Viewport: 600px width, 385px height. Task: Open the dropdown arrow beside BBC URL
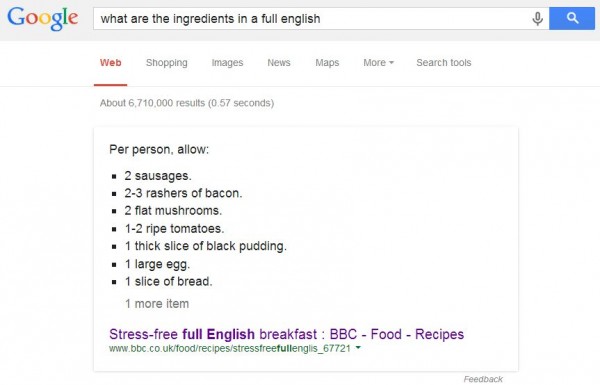coord(358,348)
